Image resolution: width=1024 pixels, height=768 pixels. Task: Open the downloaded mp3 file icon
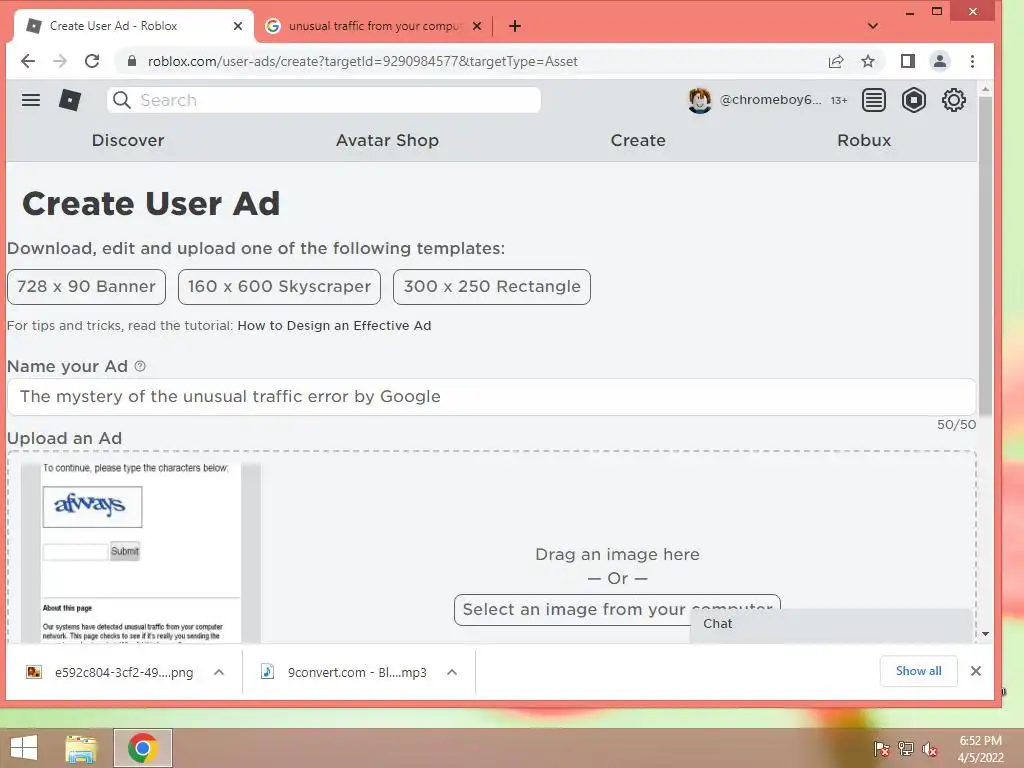coord(267,671)
